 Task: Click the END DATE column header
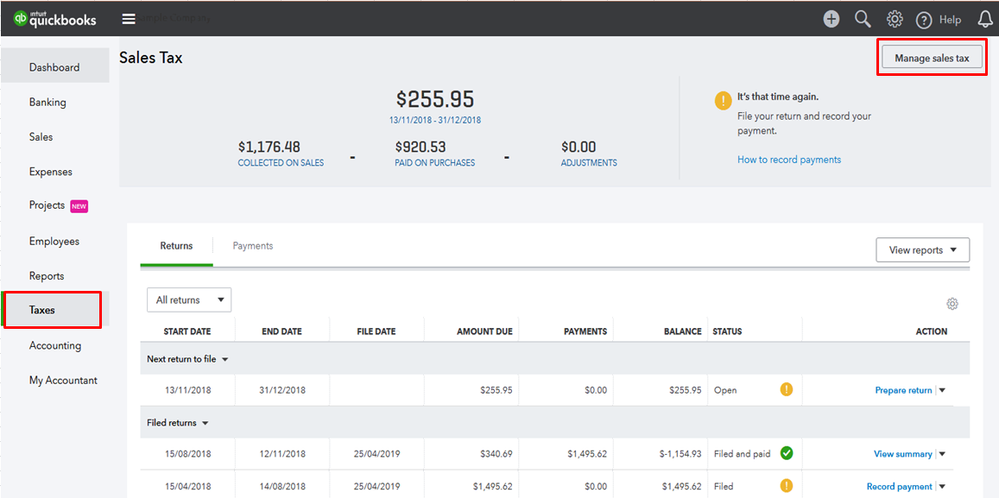click(x=282, y=332)
